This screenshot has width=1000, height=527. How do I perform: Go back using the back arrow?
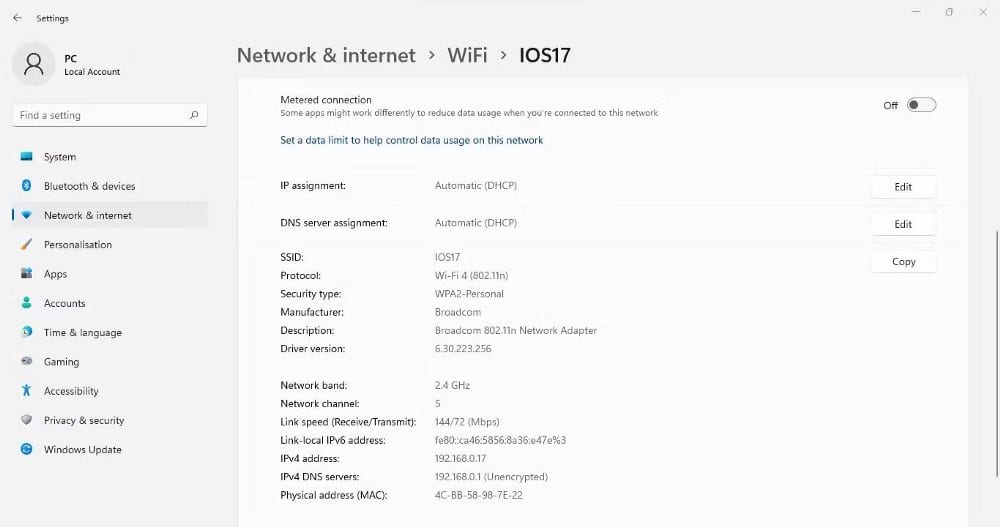click(17, 18)
